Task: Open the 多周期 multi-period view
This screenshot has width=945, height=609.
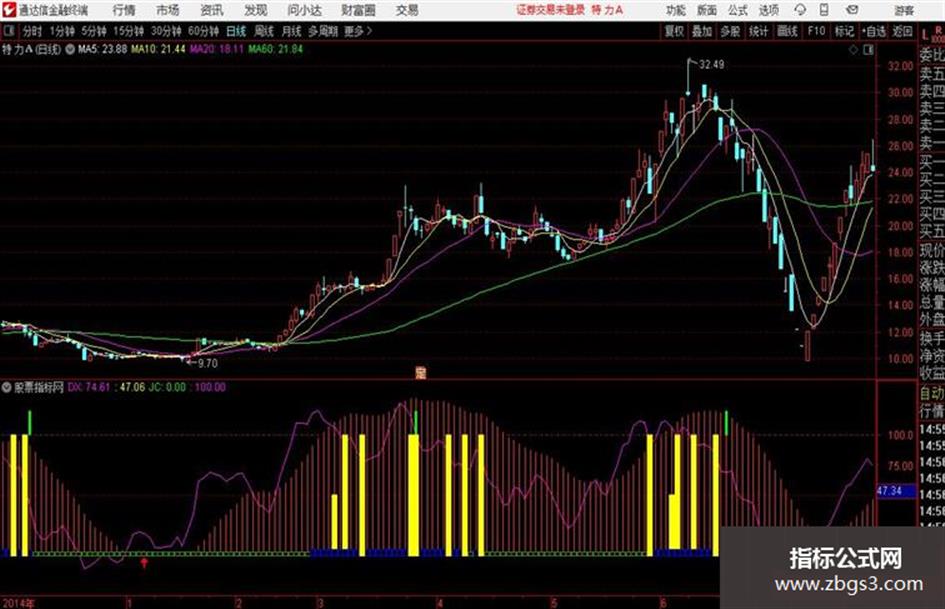Action: point(322,31)
